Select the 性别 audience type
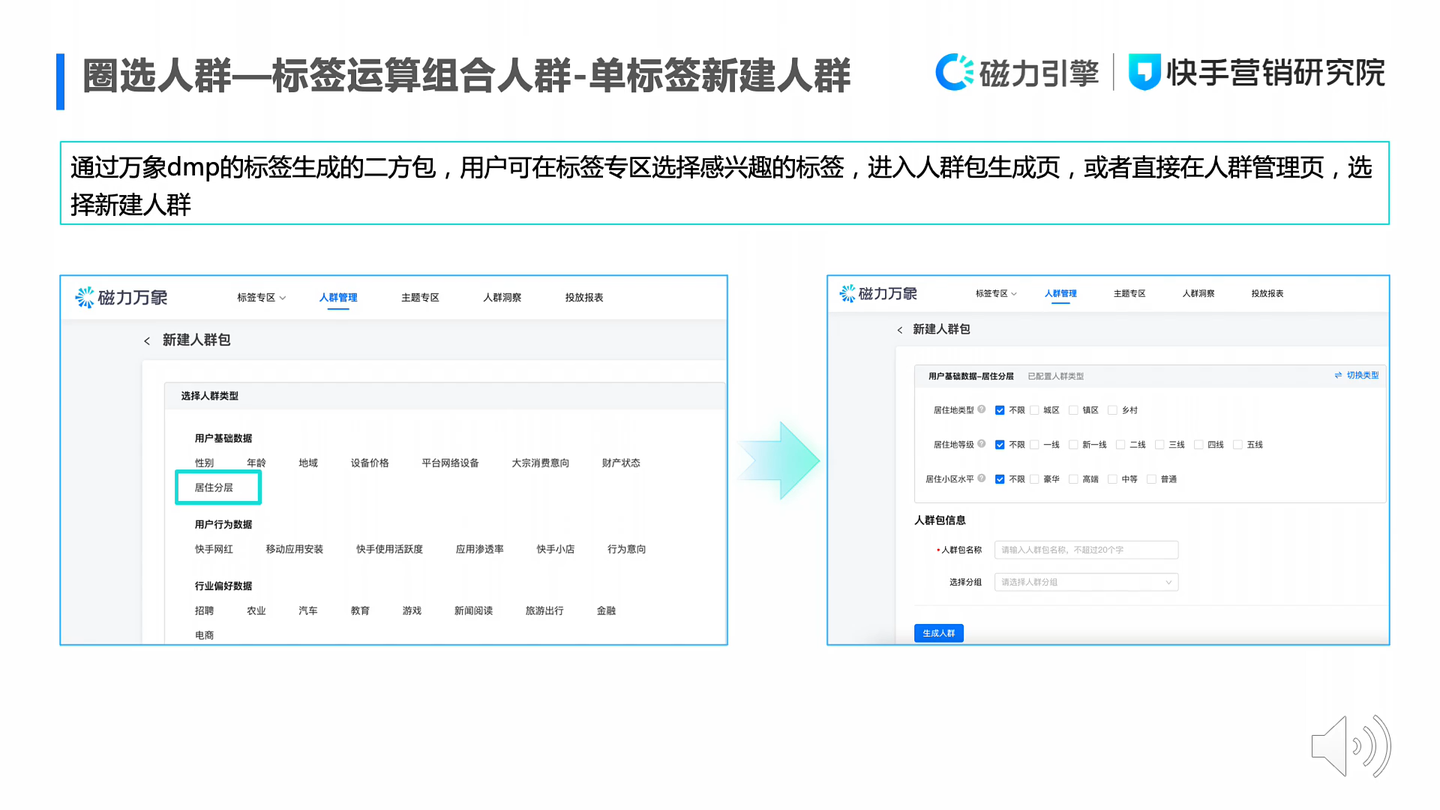 [204, 463]
